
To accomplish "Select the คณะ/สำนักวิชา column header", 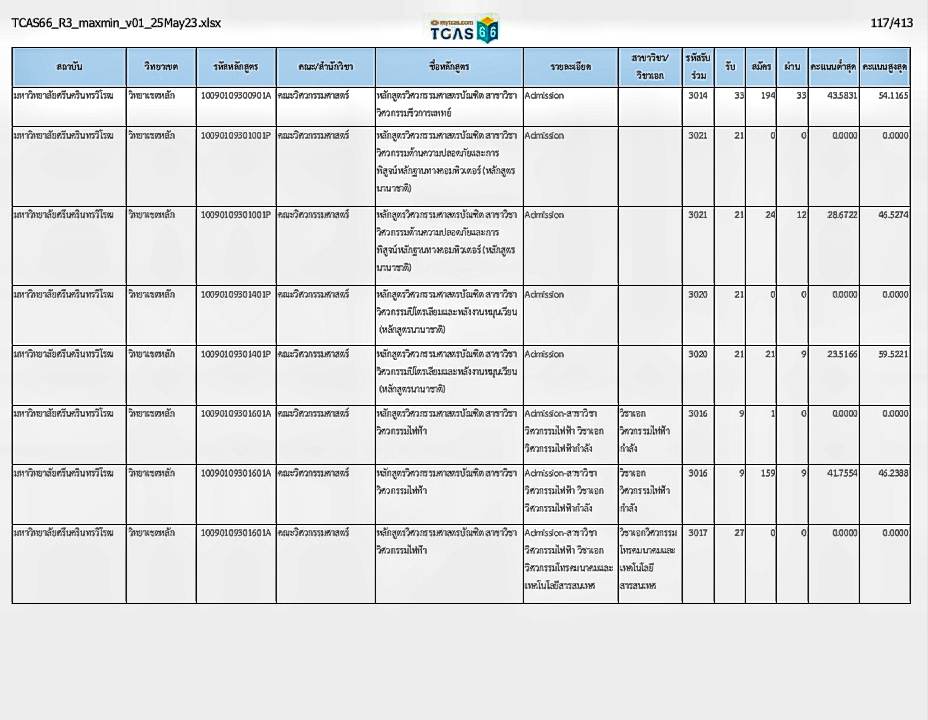I will coord(325,67).
